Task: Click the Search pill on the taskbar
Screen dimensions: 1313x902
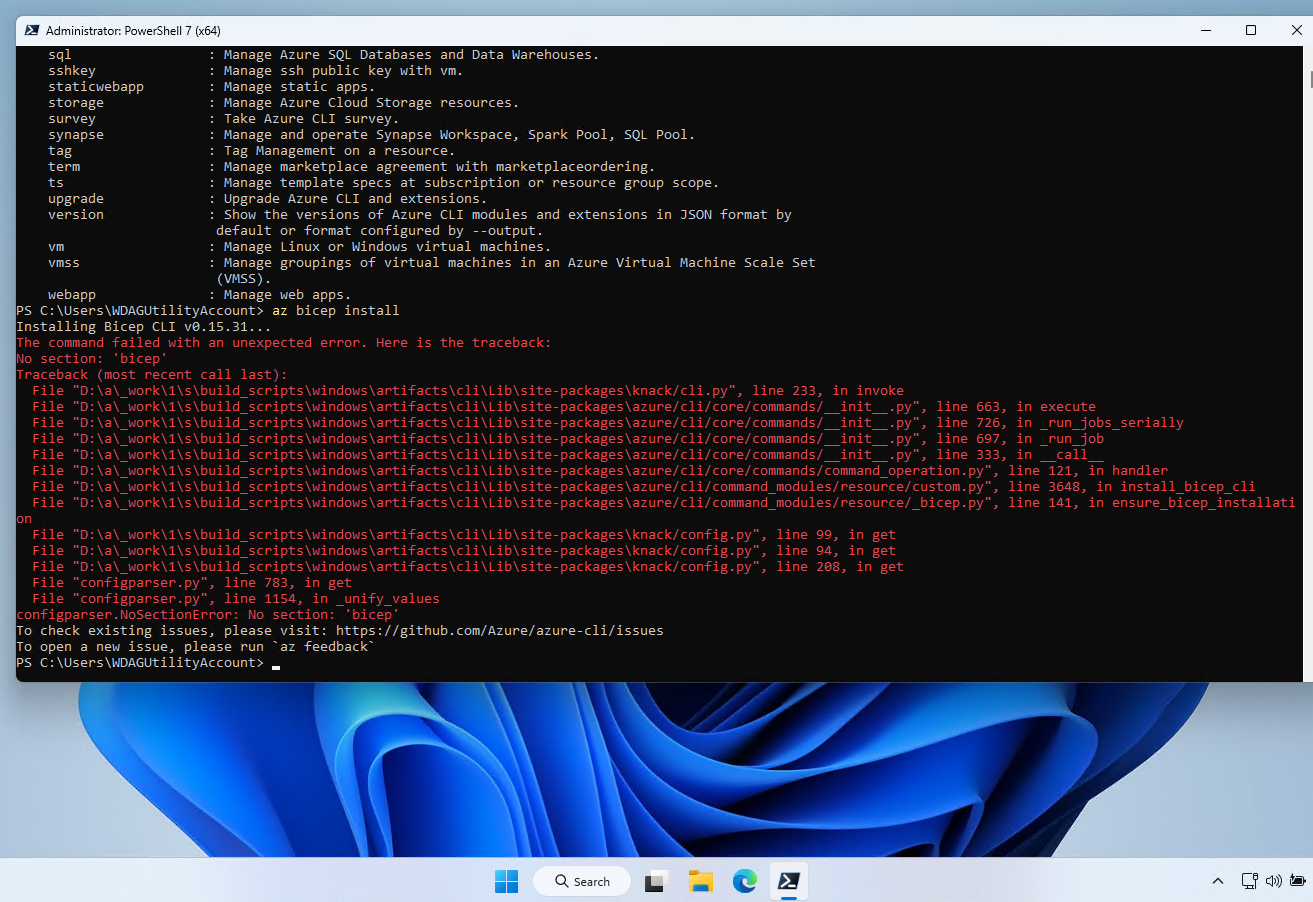Action: [x=581, y=881]
